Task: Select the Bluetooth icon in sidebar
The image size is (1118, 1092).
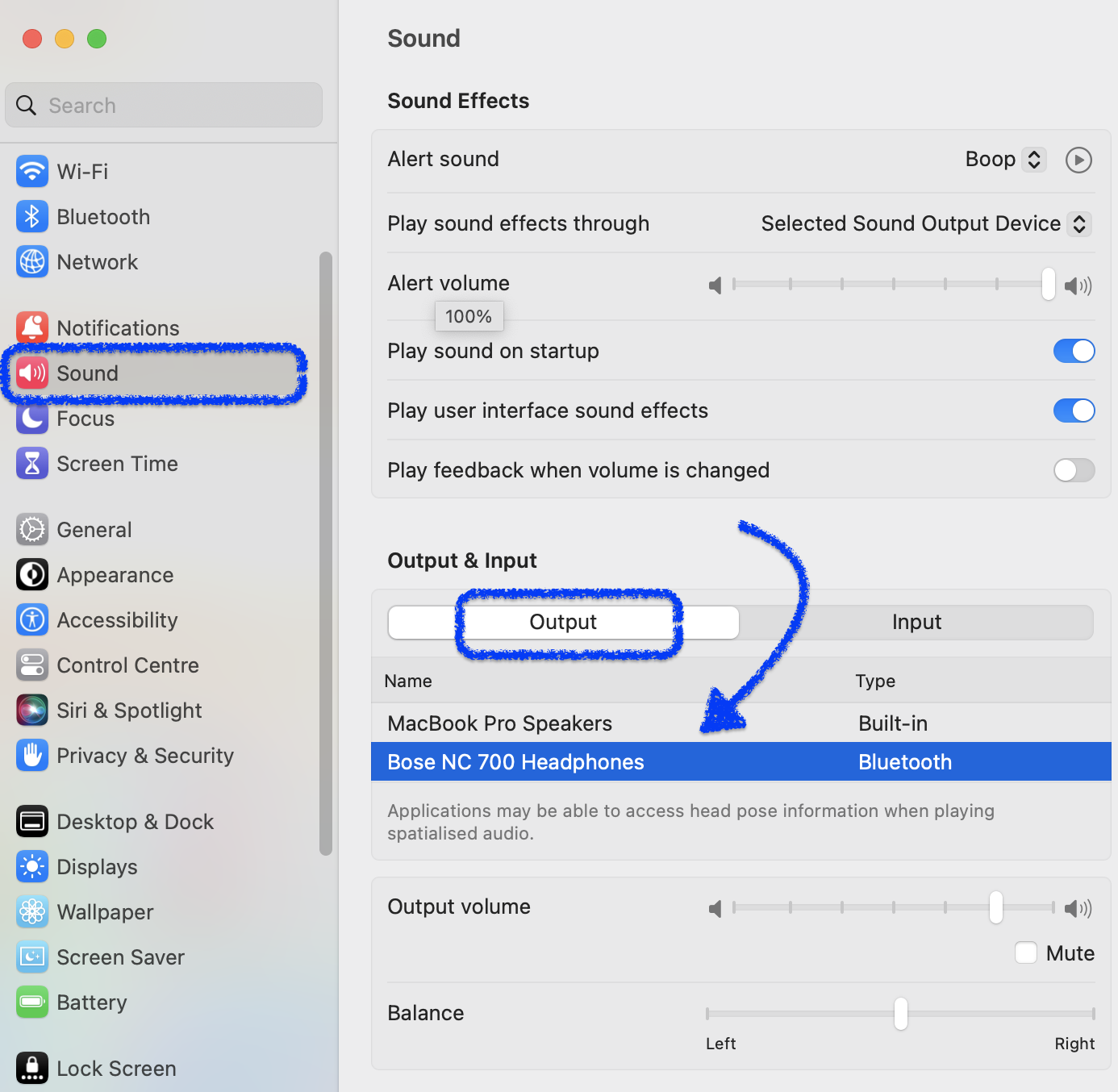Action: pos(32,217)
